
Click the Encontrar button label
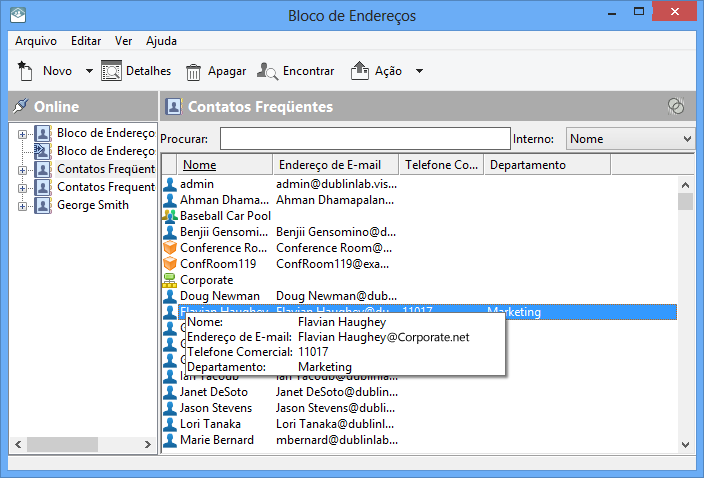pos(308,71)
